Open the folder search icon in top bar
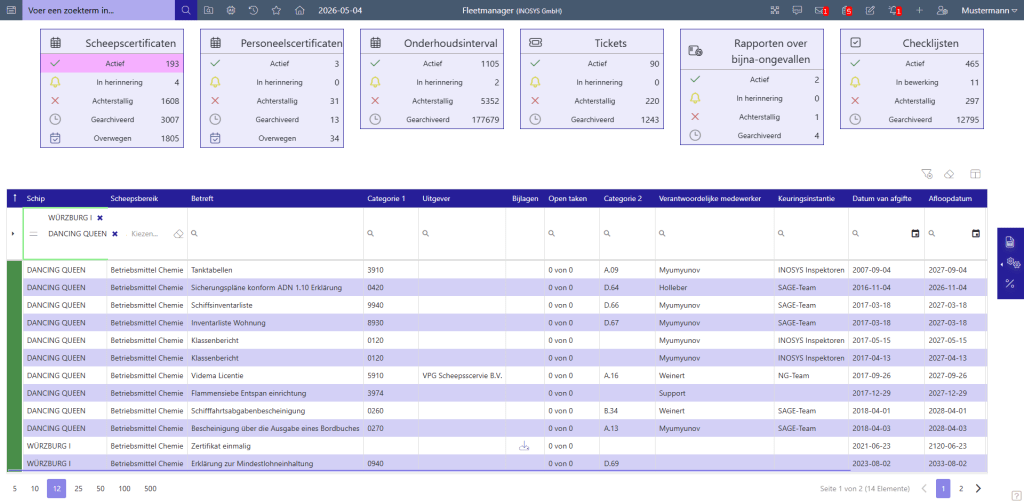This screenshot has width=1024, height=504. [x=208, y=10]
